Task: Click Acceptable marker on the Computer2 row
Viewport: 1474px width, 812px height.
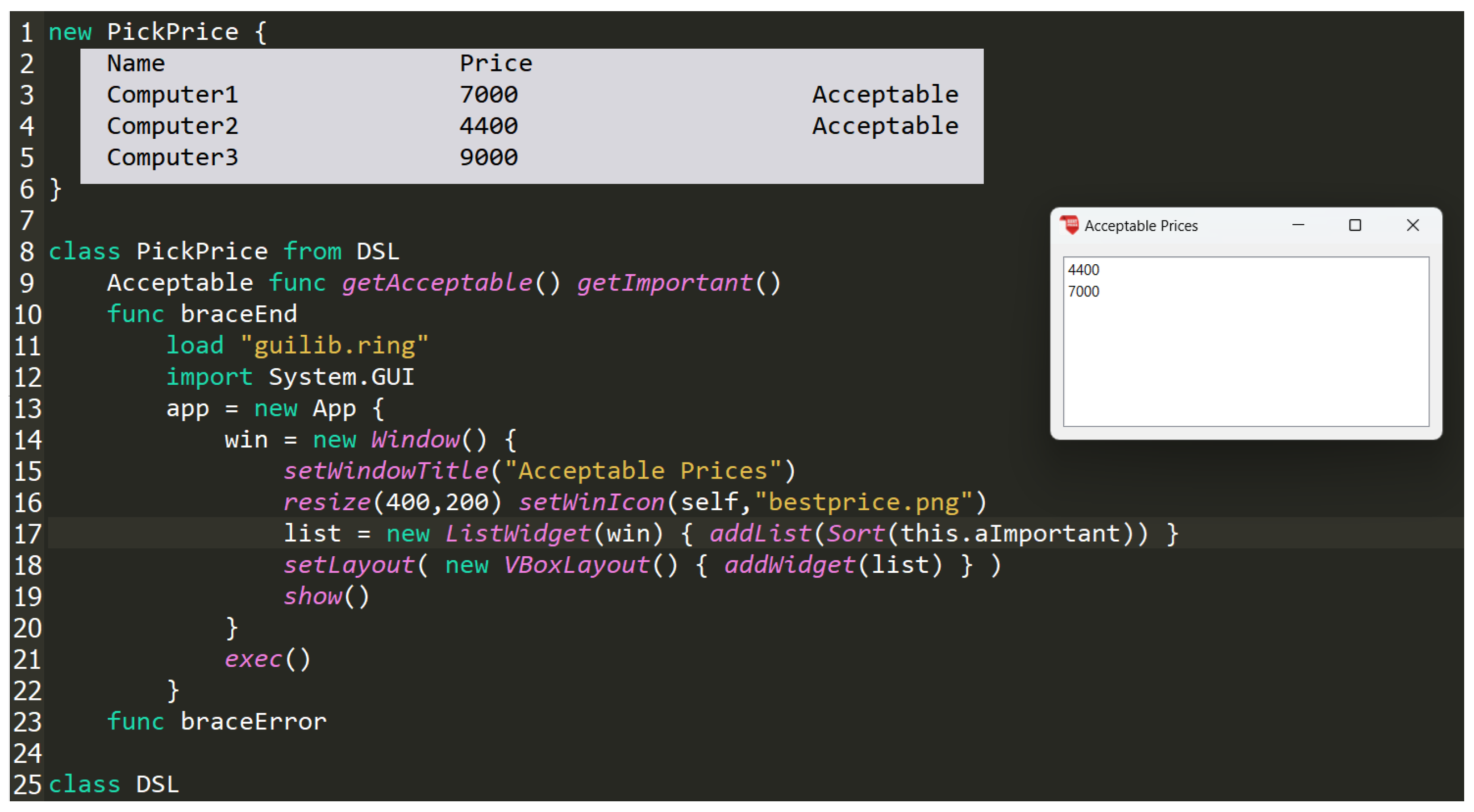Action: [885, 126]
